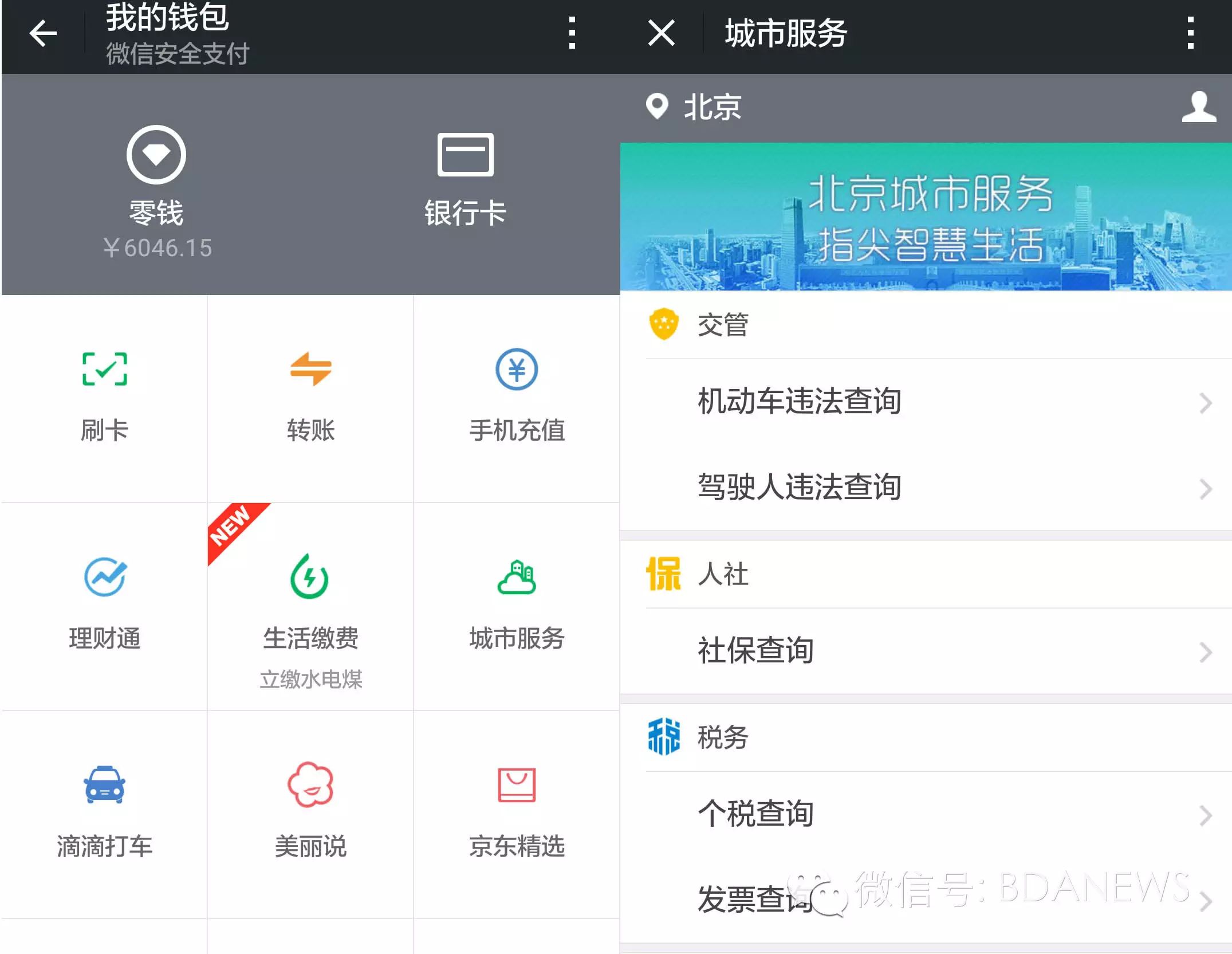This screenshot has height=954, width=1232.
Task: Tap the ¥6046.15 balance amount
Action: coord(158,248)
